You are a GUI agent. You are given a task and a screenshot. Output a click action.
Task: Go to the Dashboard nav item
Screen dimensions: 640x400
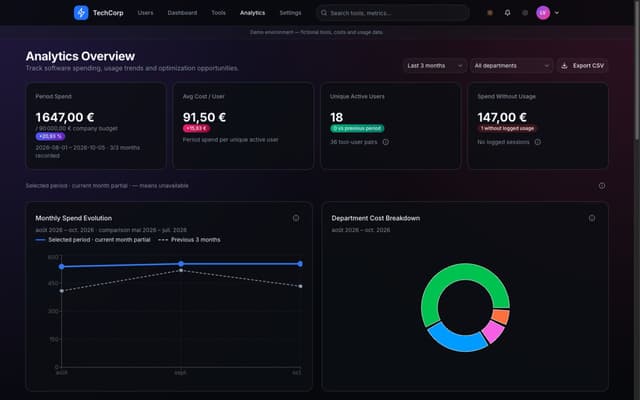[182, 13]
